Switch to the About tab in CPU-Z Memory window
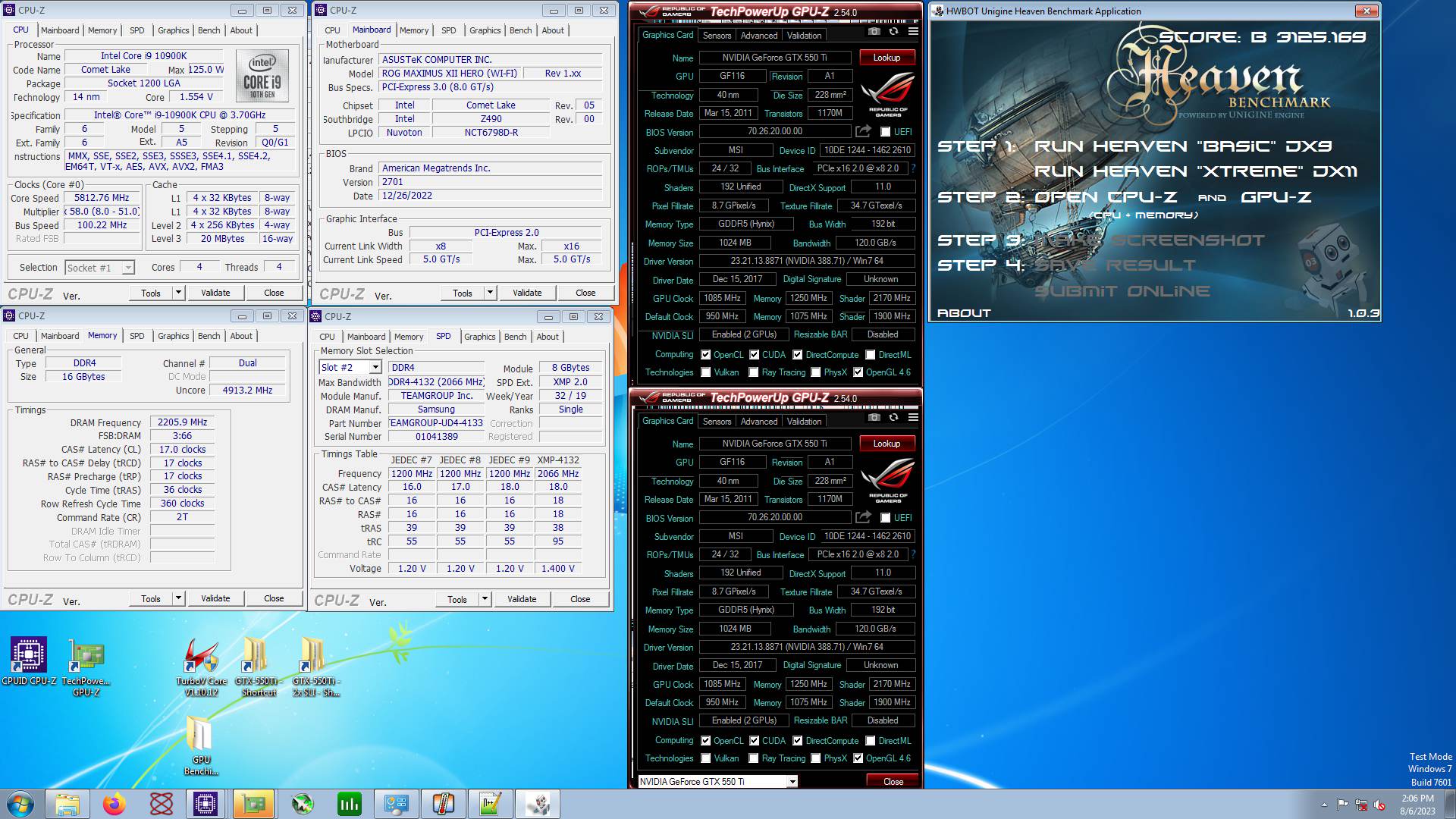The width and height of the screenshot is (1456, 819). point(241,336)
